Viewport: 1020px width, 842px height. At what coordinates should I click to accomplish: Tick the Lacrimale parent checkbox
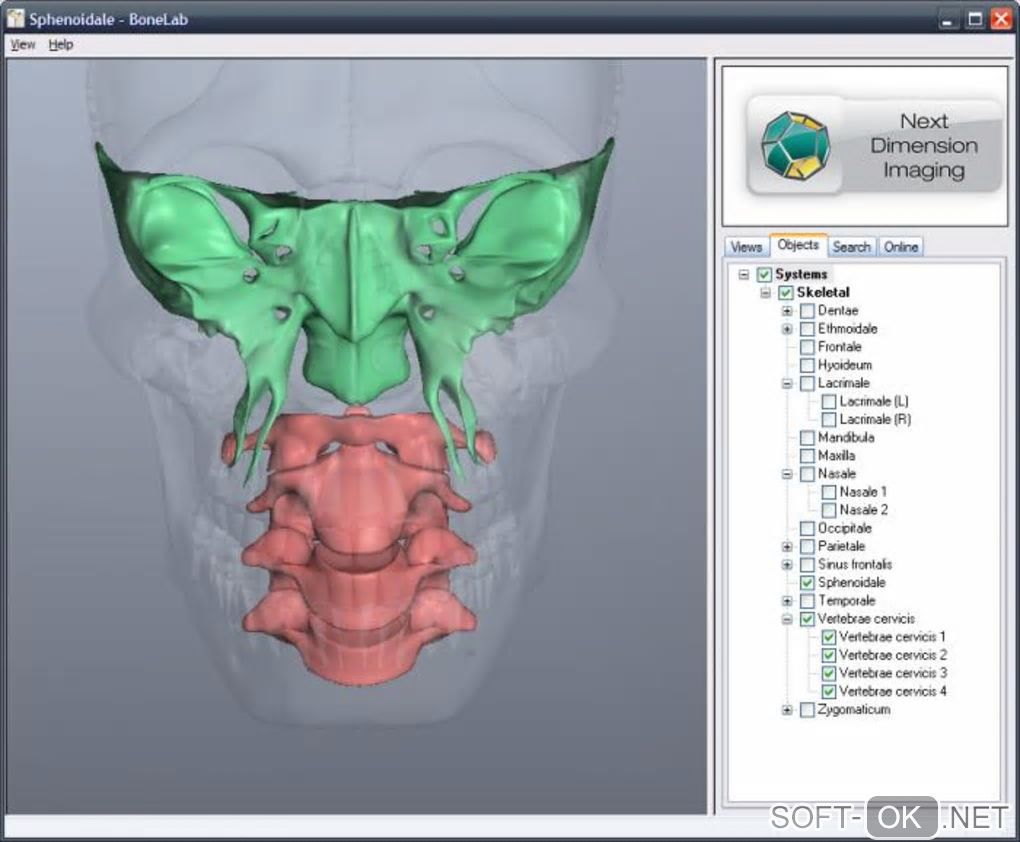coord(807,383)
